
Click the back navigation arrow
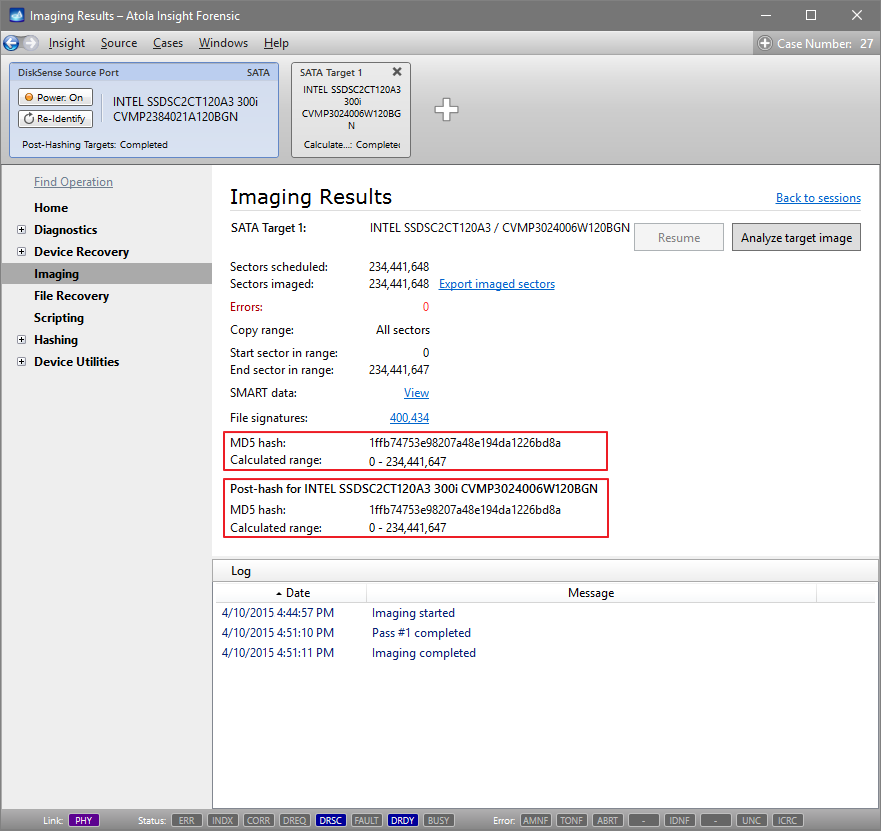click(12, 42)
